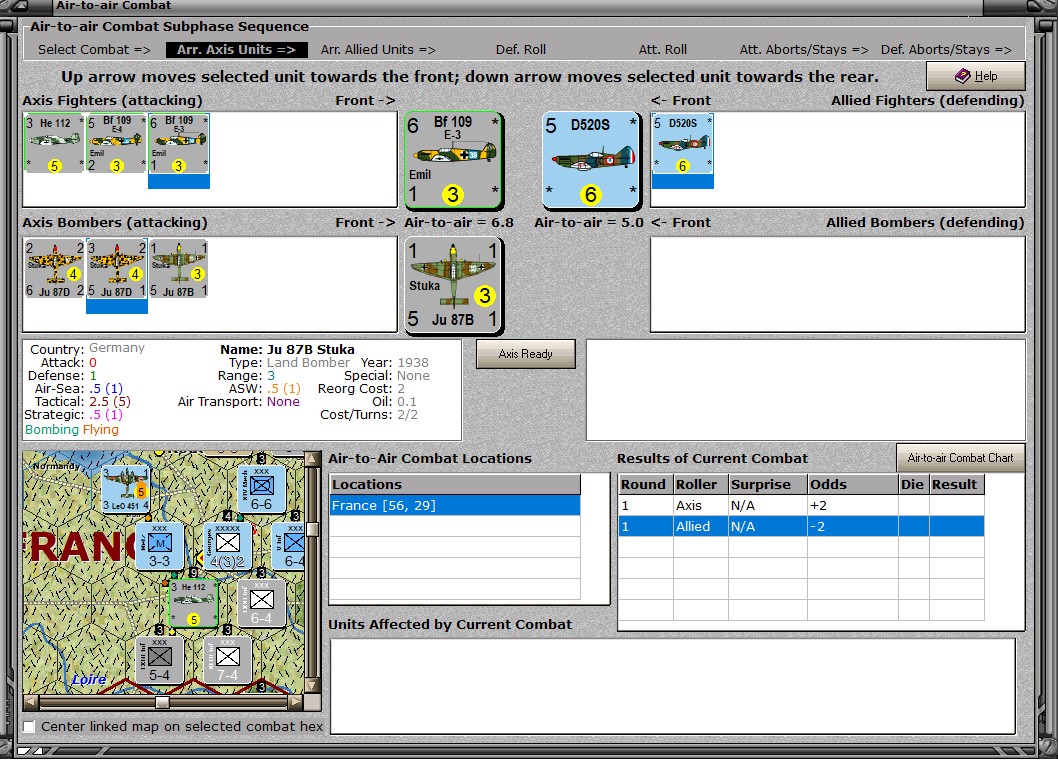
Task: Click the 4(3)2 headquarters unit on map
Action: [227, 545]
